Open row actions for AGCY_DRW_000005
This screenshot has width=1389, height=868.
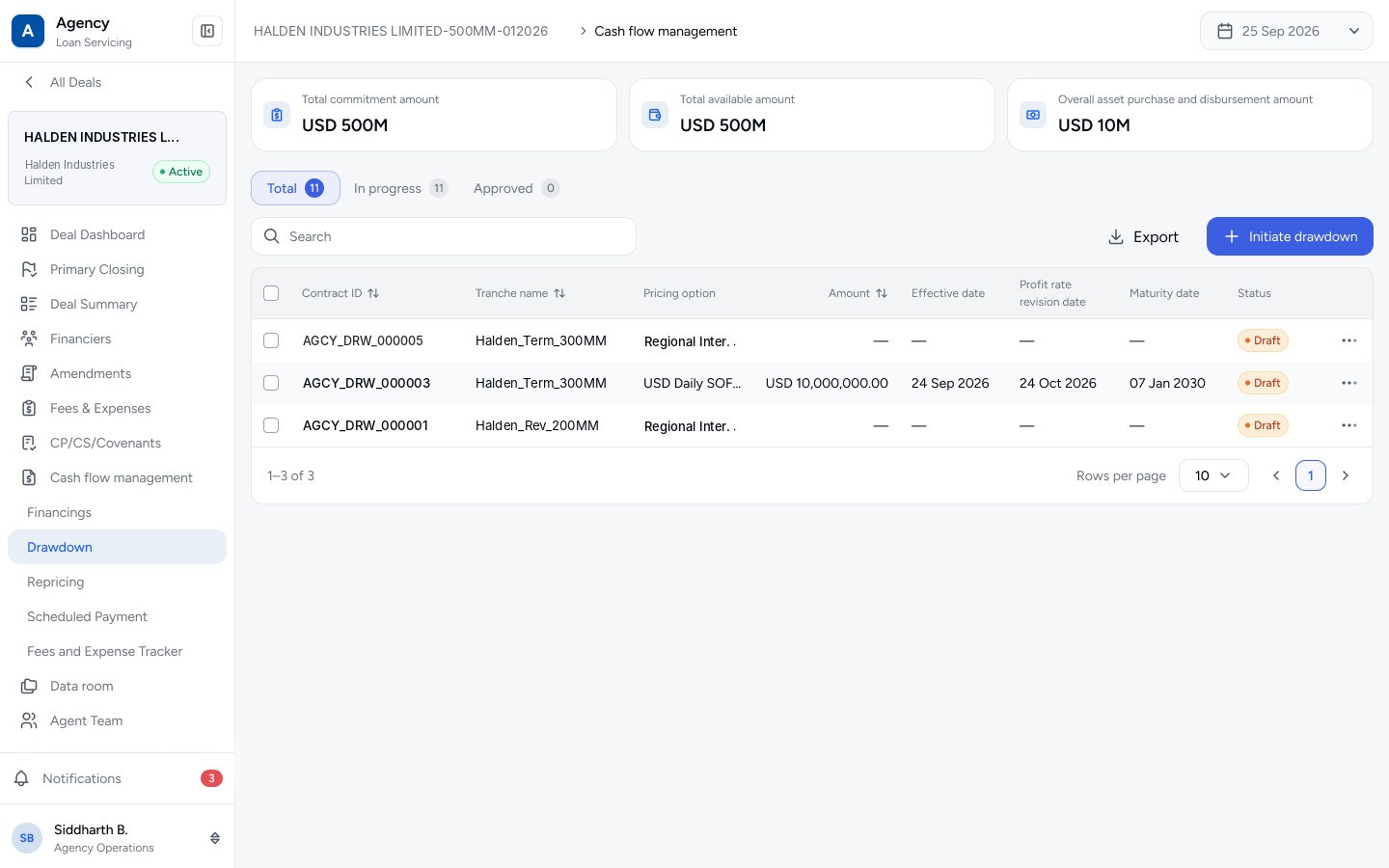point(1349,340)
